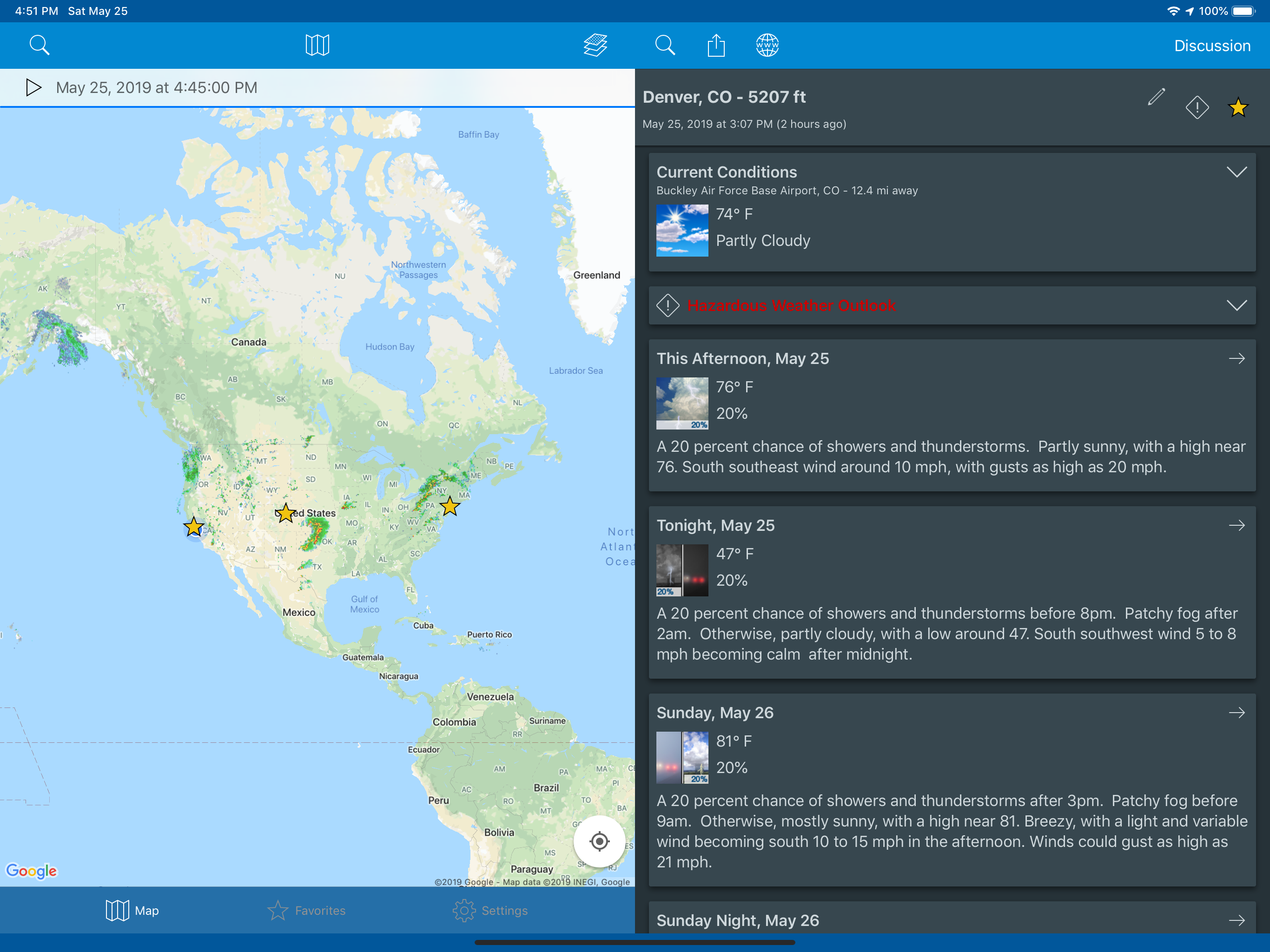Open the web globe icon
The width and height of the screenshot is (1270, 952).
pyautogui.click(x=767, y=45)
